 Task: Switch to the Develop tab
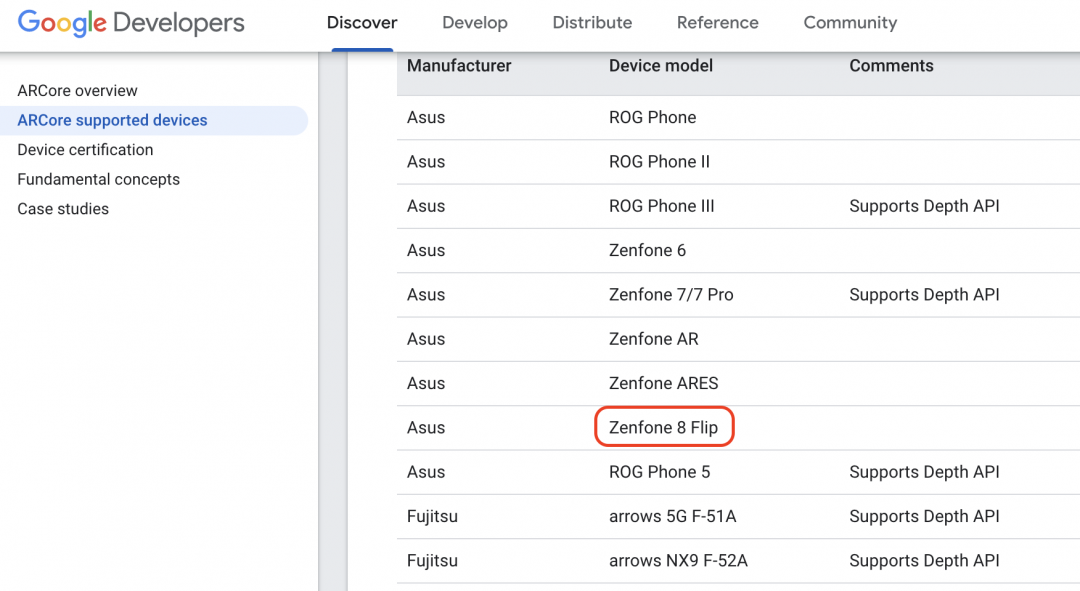click(475, 23)
